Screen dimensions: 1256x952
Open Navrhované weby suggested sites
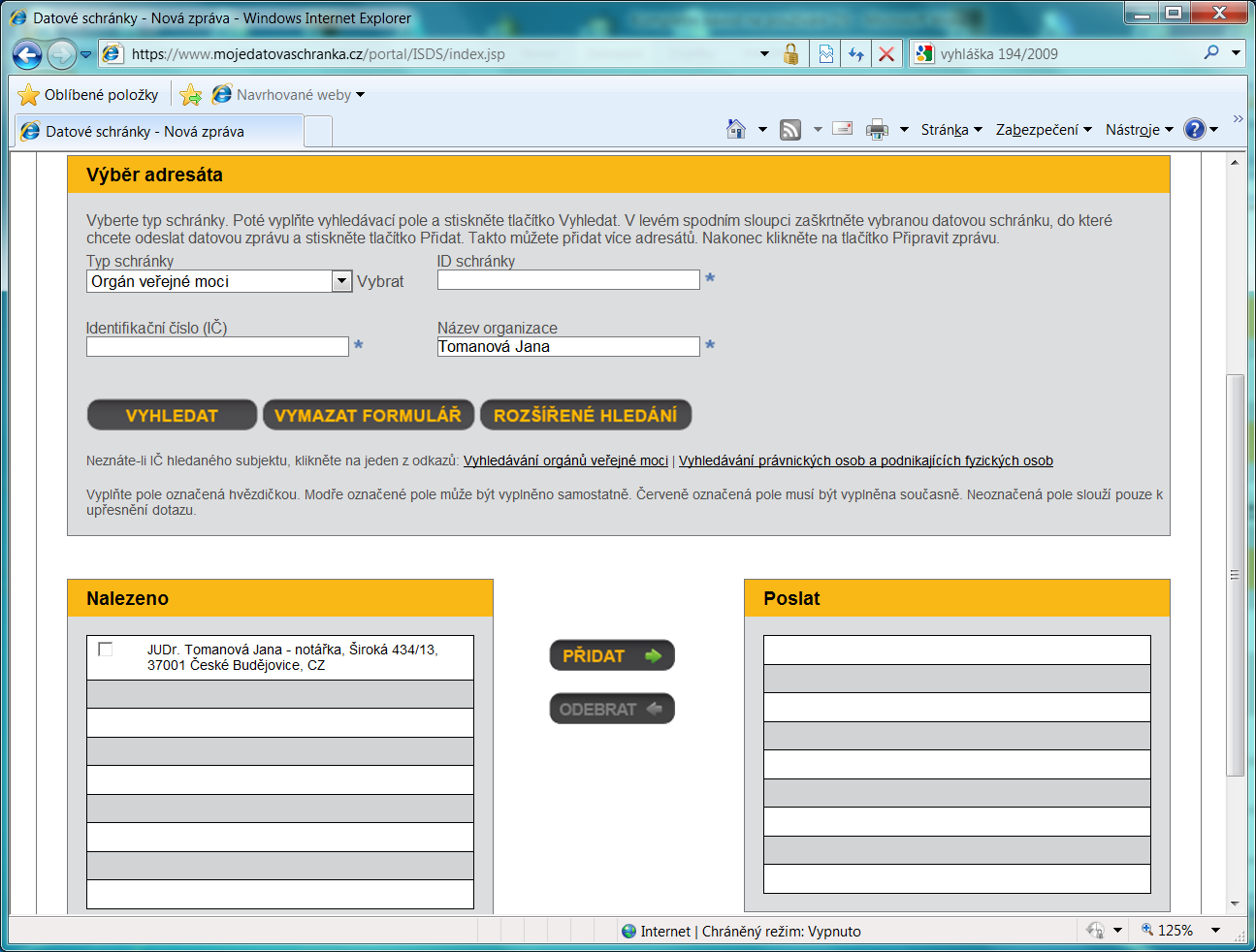tap(289, 94)
